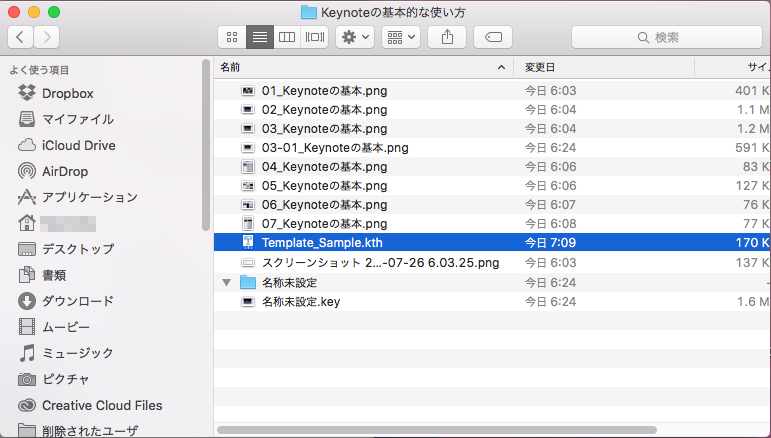Click the 04_Keynoteの基本.png thumbnail icon
771x438 pixels.
click(x=248, y=167)
